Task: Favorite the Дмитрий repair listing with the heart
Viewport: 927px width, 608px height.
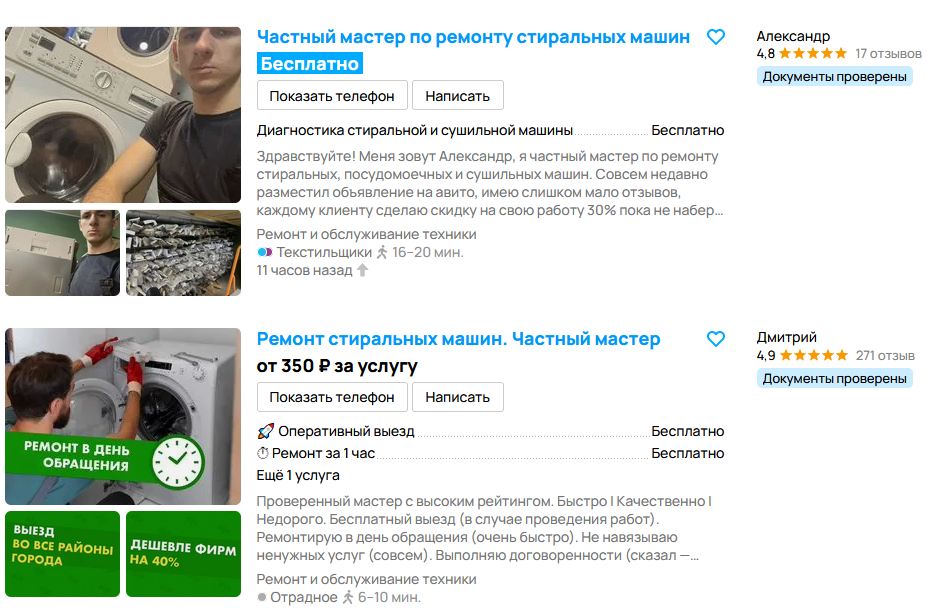Action: pyautogui.click(x=715, y=339)
